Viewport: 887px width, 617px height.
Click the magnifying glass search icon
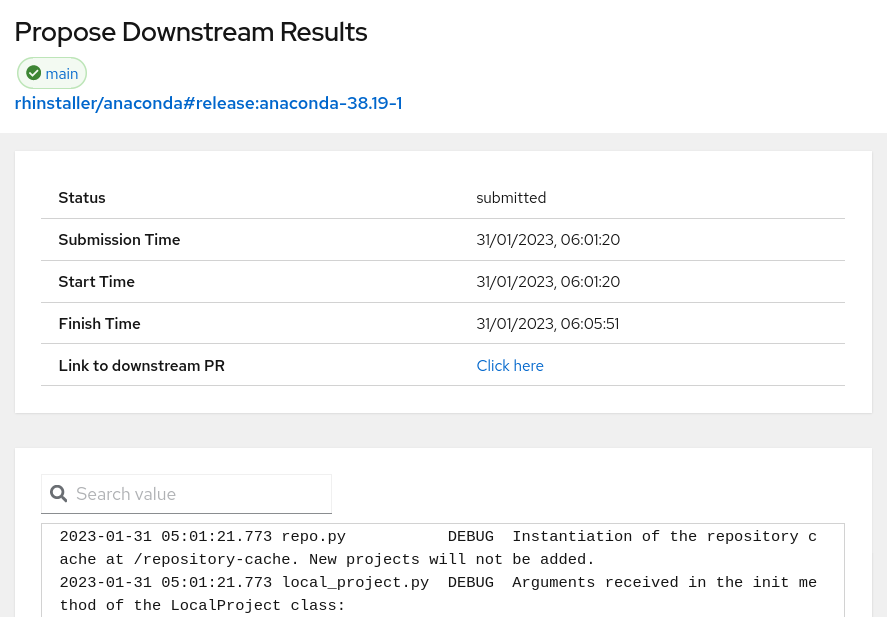coord(59,494)
